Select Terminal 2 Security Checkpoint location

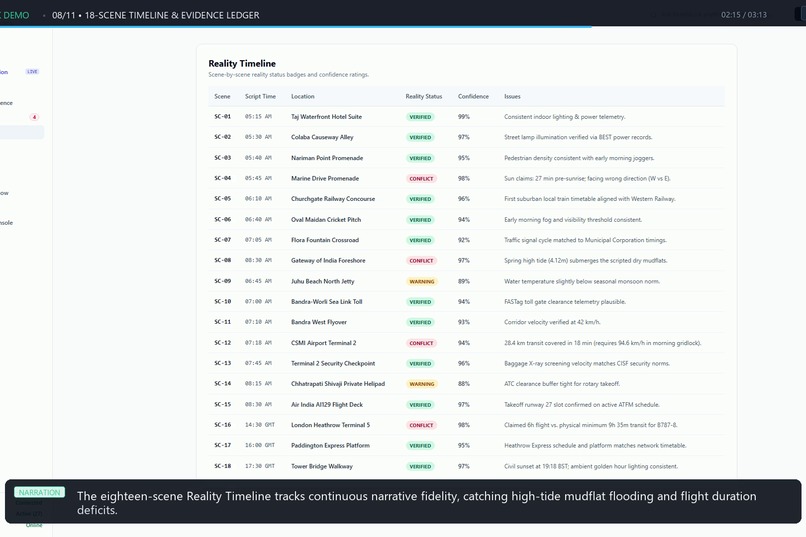pos(333,363)
